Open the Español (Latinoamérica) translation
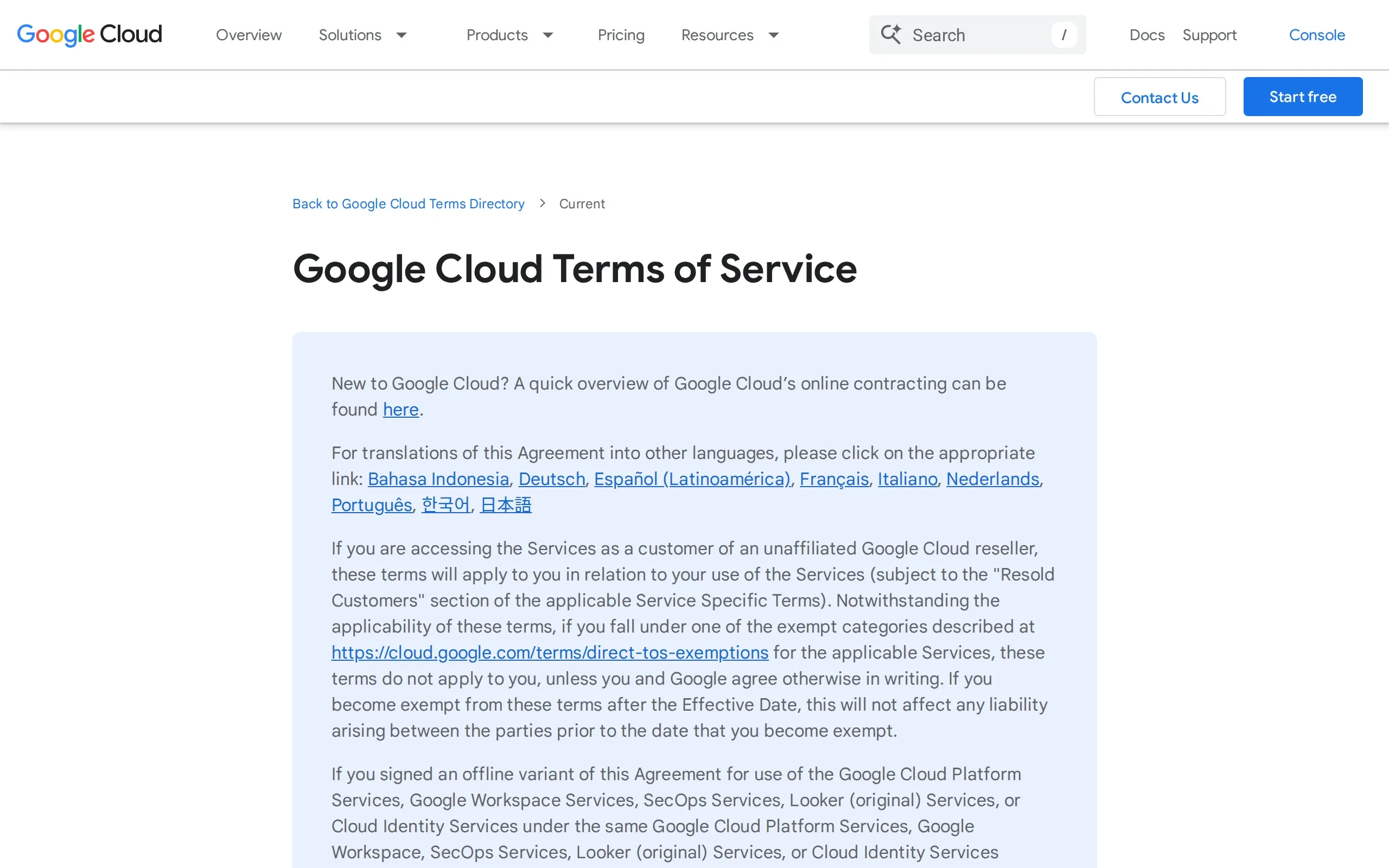Viewport: 1389px width, 868px height. click(x=692, y=479)
